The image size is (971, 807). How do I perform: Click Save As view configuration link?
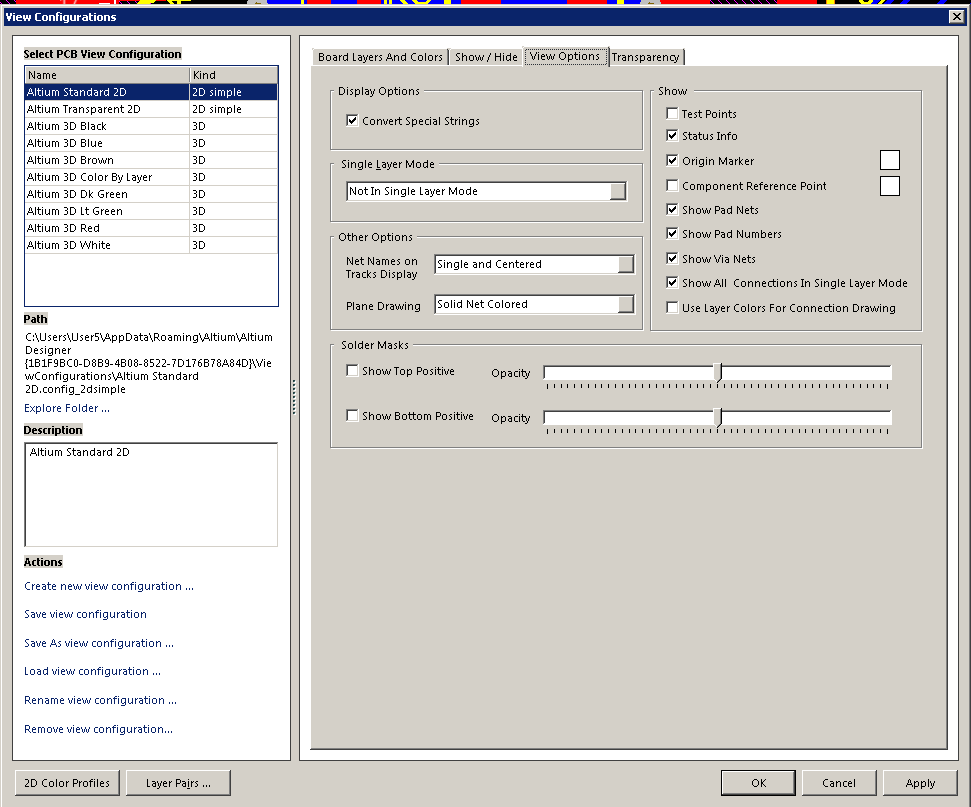[99, 643]
